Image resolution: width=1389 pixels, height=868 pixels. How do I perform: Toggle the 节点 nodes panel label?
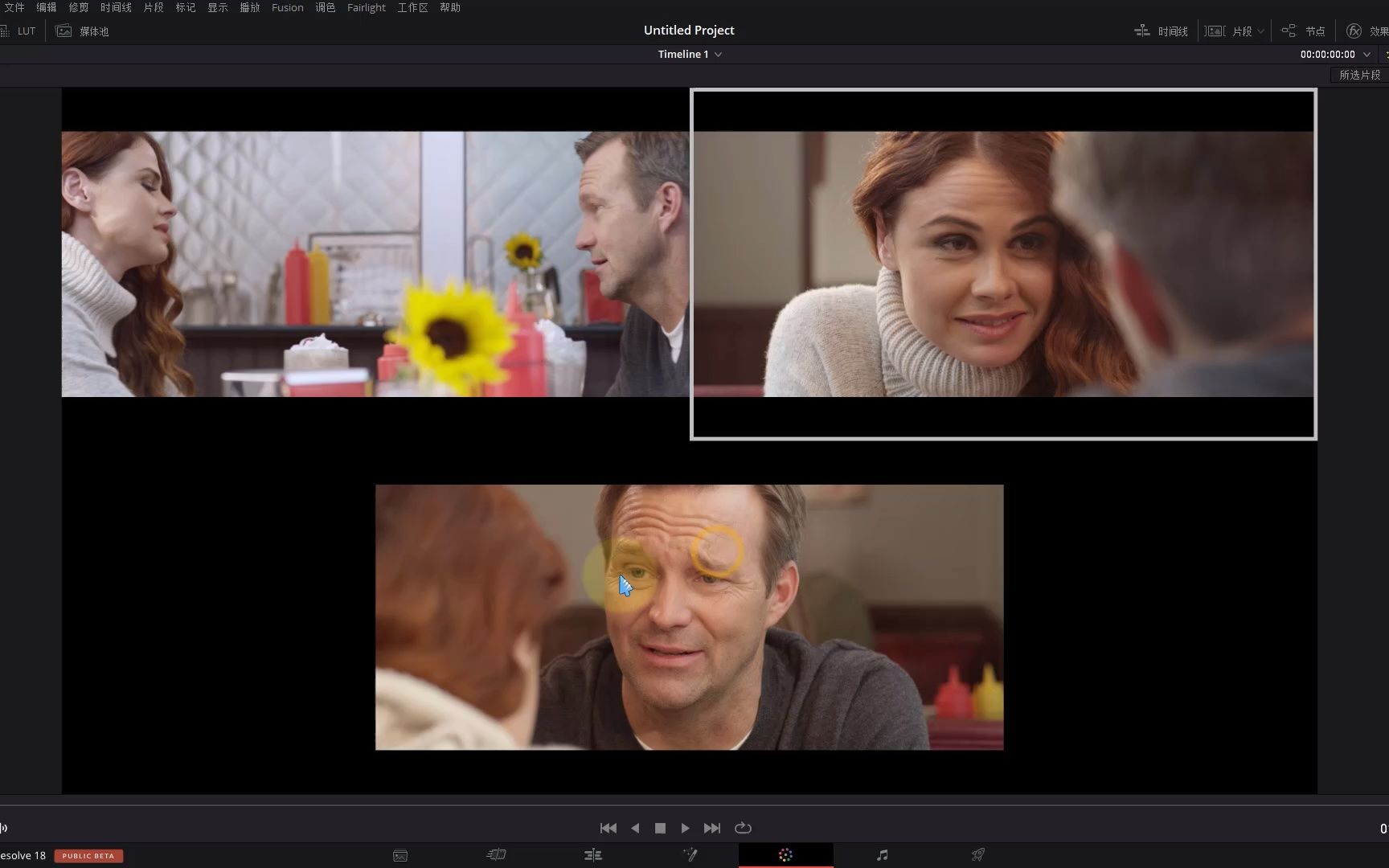click(1316, 31)
